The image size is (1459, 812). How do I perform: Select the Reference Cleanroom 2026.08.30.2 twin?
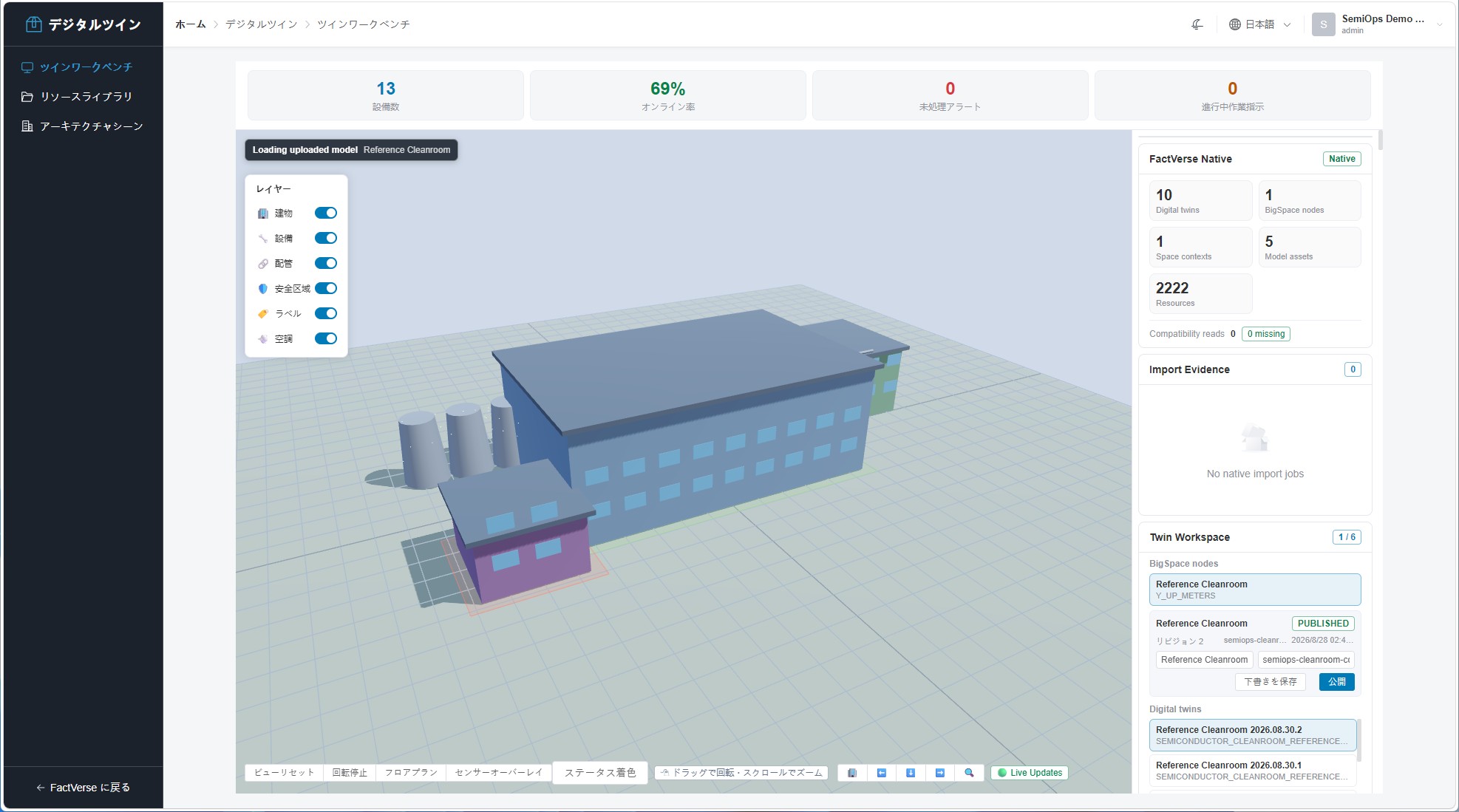[x=1252, y=735]
